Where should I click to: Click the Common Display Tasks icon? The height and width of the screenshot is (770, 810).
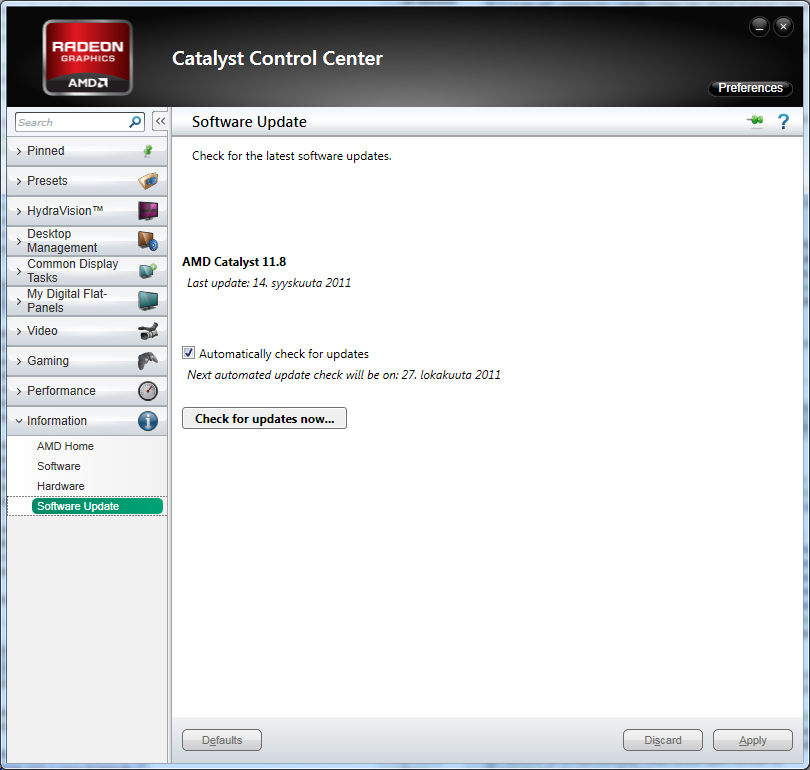[x=148, y=271]
